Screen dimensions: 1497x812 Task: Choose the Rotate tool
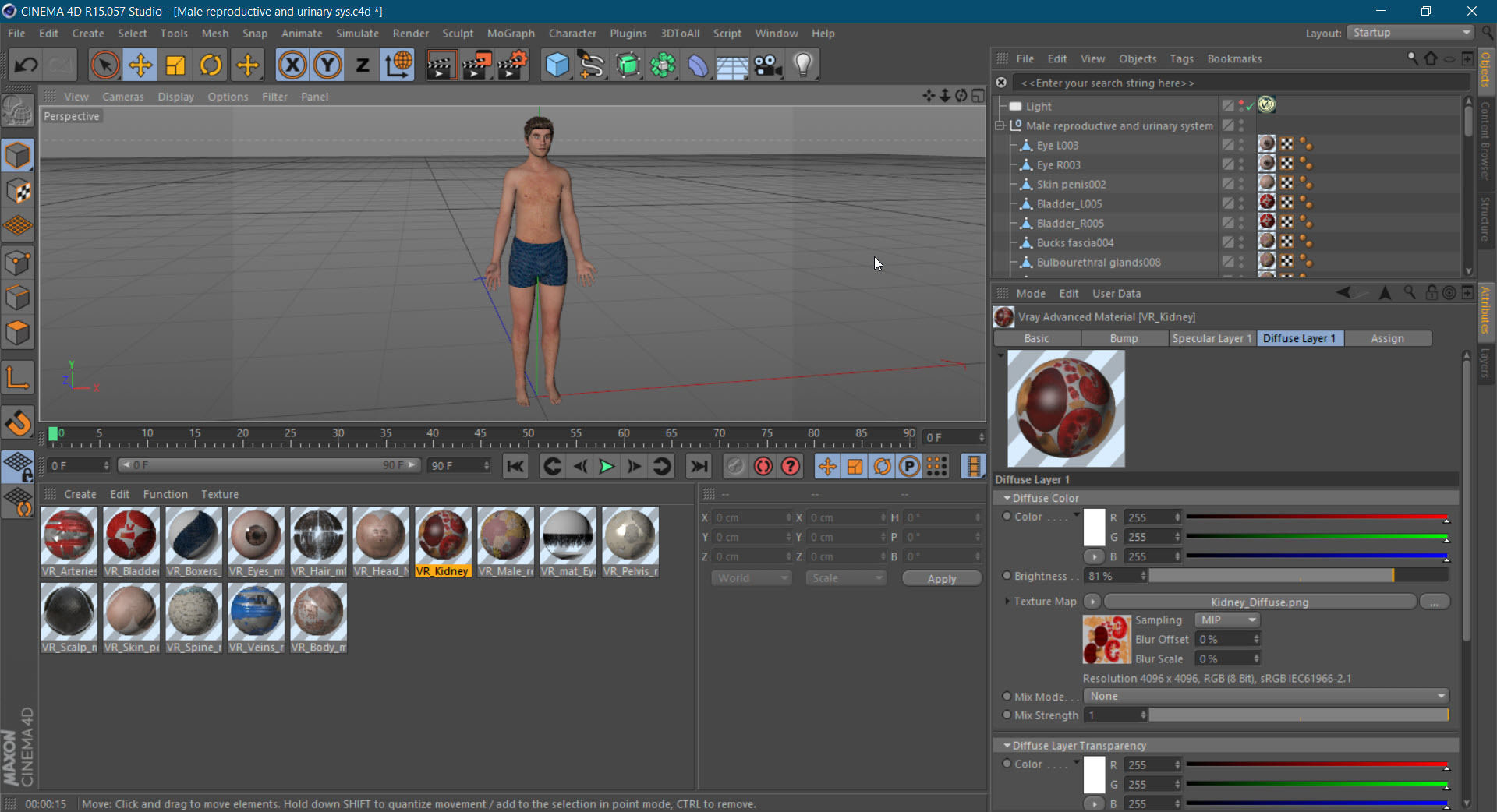211,65
